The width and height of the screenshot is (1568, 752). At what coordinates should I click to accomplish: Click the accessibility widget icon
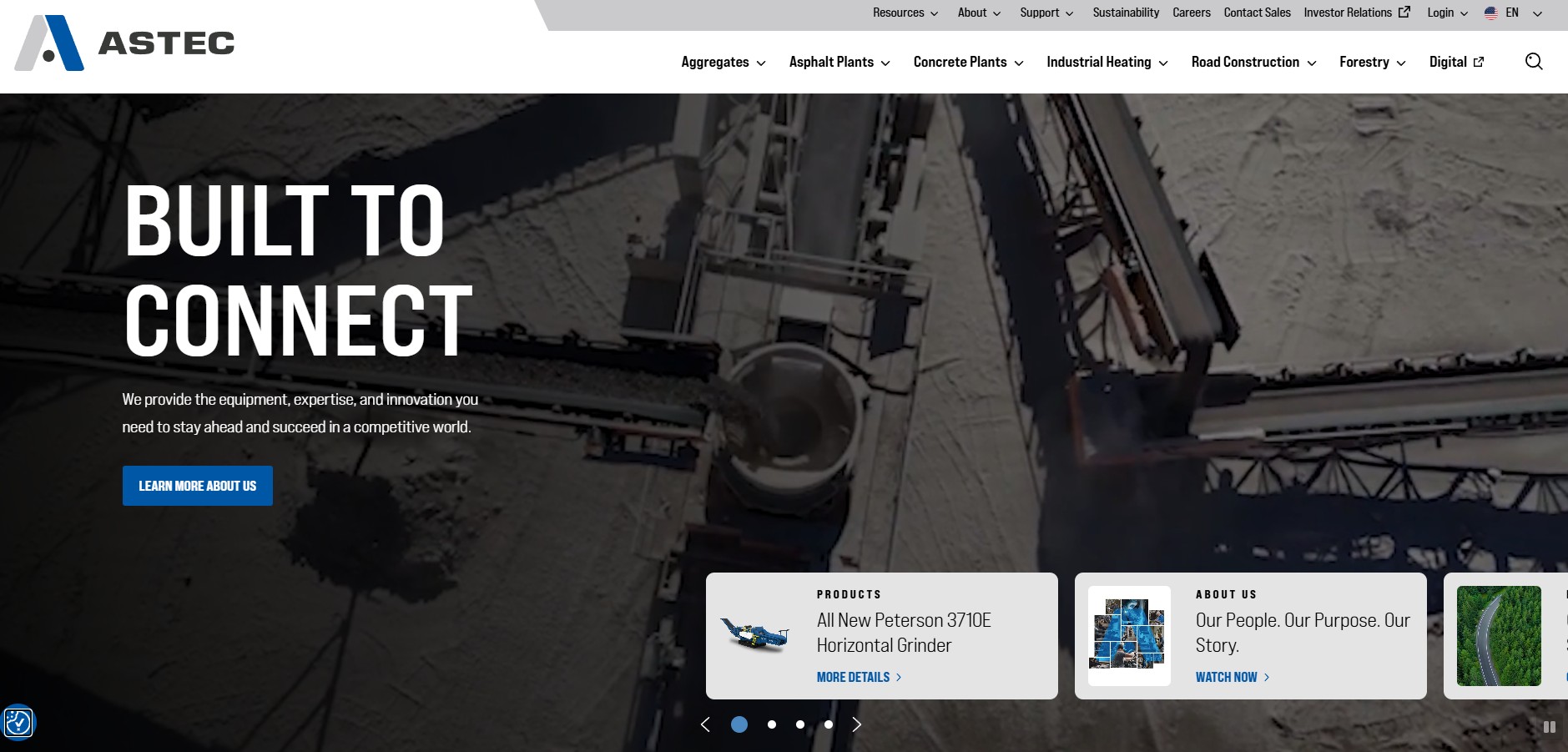[18, 722]
